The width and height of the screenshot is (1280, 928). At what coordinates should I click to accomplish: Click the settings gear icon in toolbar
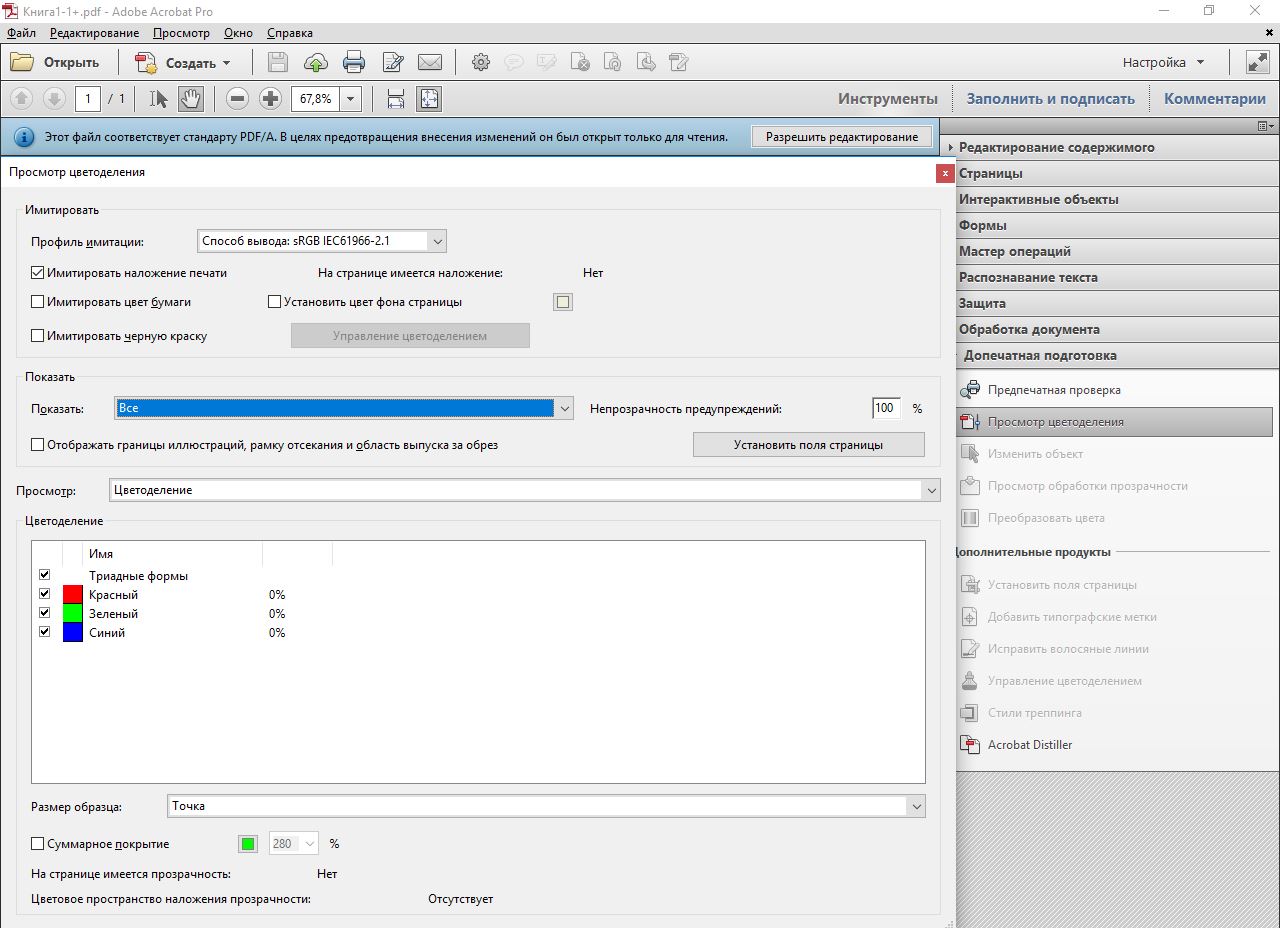[481, 62]
